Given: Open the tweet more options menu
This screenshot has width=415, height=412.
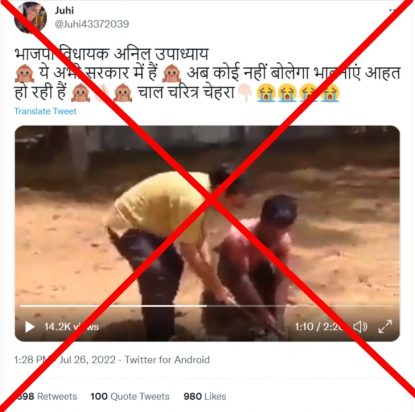Looking at the screenshot, I should point(393,10).
